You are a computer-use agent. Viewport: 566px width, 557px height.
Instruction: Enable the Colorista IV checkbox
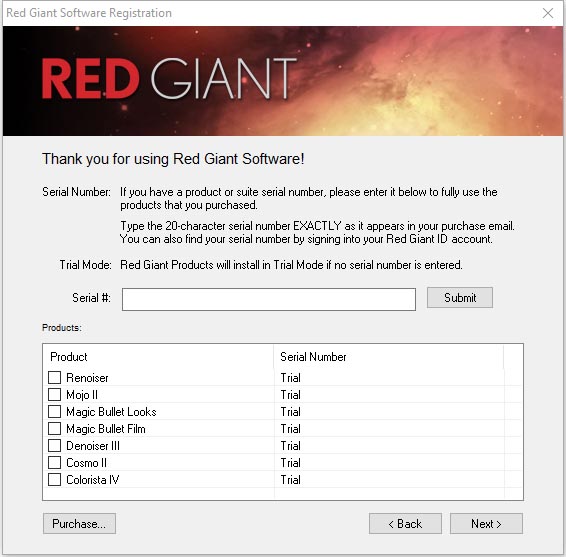55,480
